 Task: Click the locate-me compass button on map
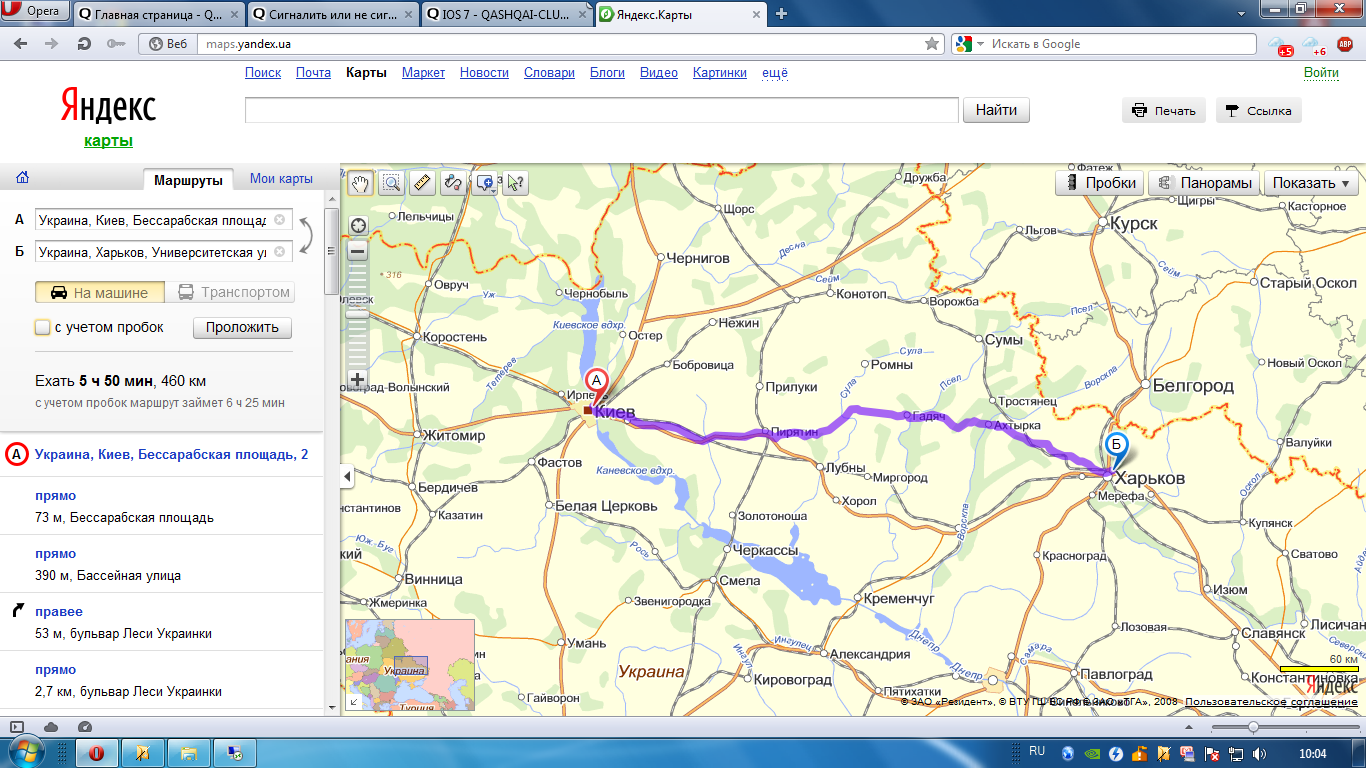coord(357,225)
